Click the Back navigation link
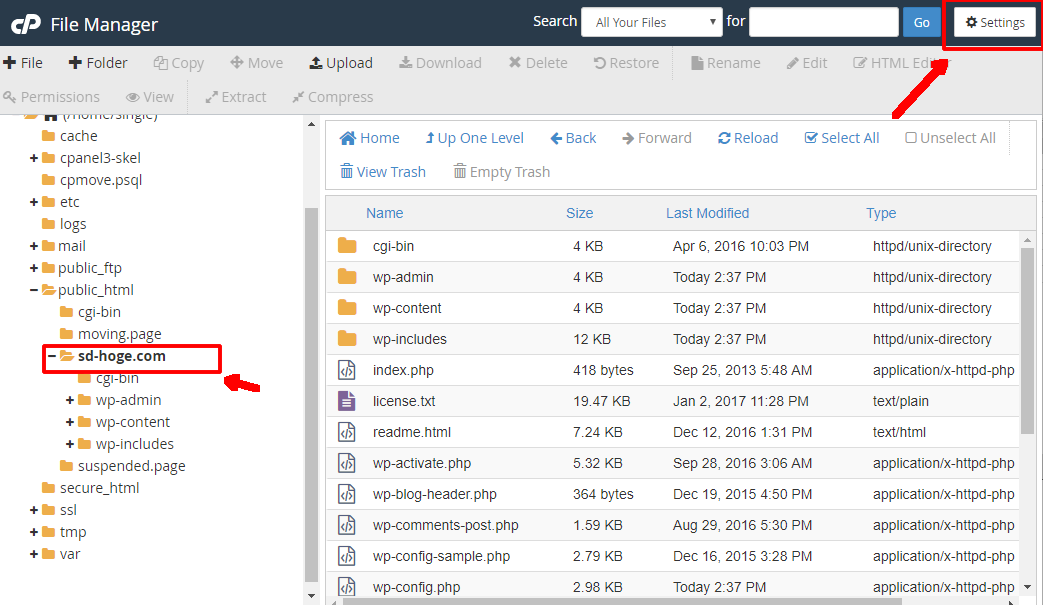 [574, 139]
